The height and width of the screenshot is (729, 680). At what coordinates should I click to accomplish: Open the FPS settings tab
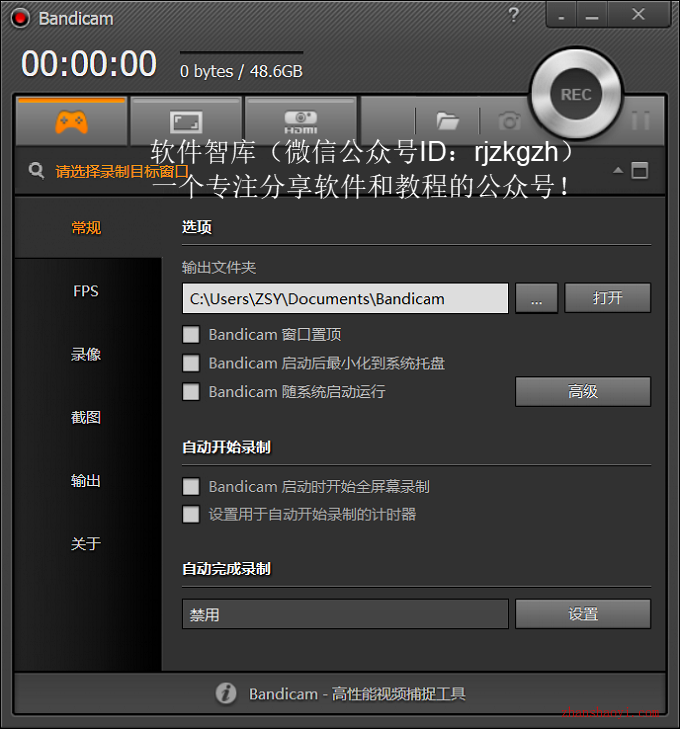tap(86, 291)
